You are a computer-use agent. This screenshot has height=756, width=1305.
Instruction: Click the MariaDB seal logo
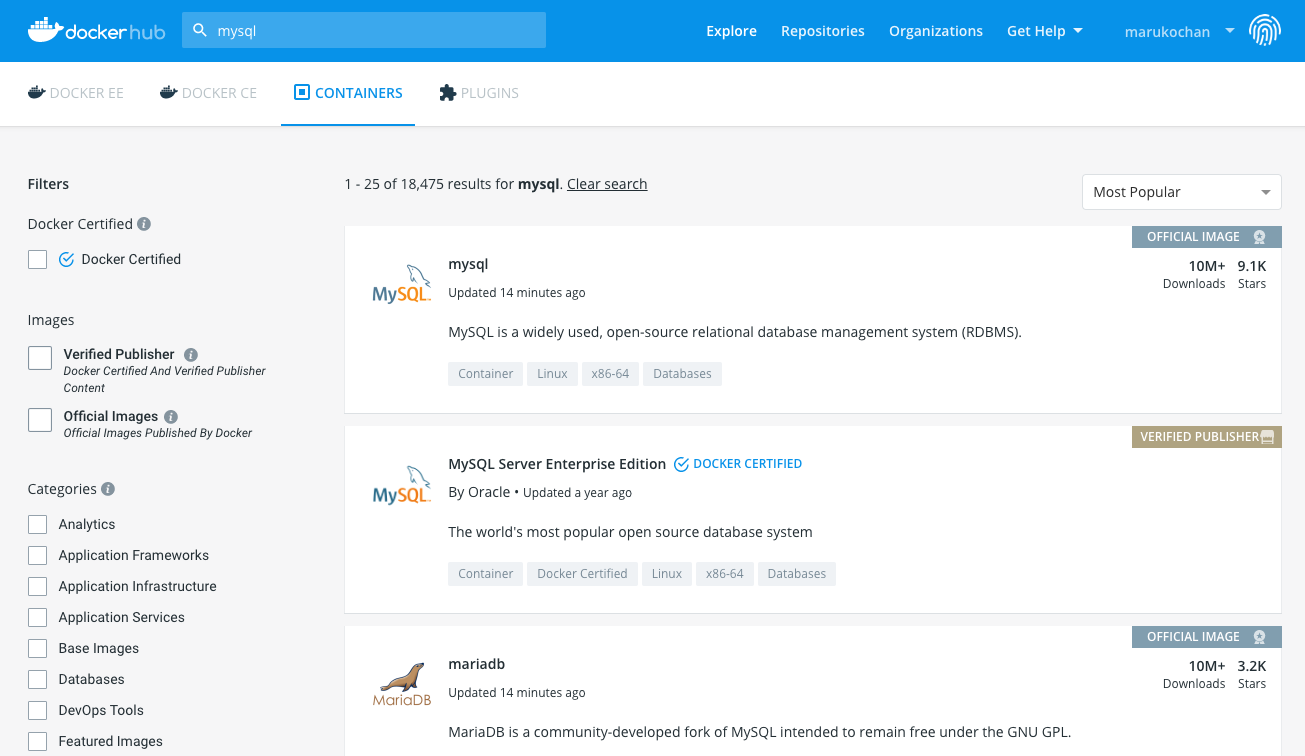[401, 684]
